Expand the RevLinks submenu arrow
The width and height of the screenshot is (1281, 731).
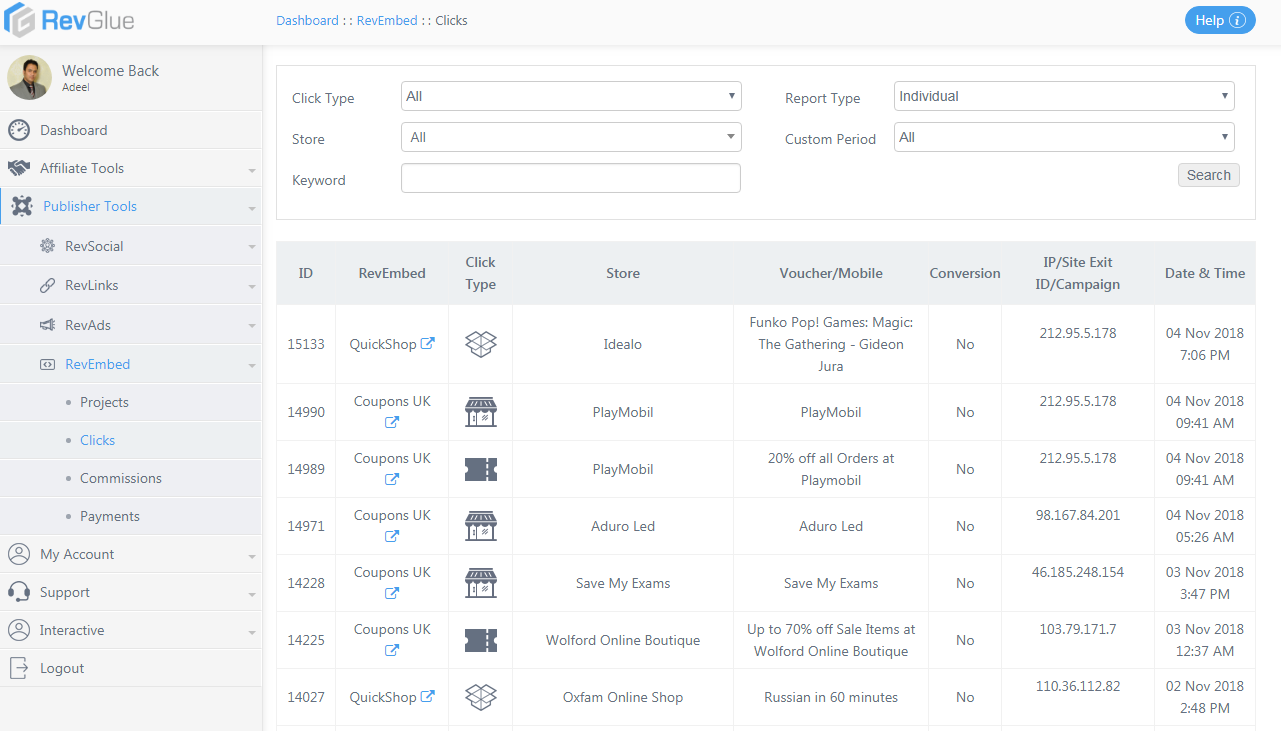[252, 287]
